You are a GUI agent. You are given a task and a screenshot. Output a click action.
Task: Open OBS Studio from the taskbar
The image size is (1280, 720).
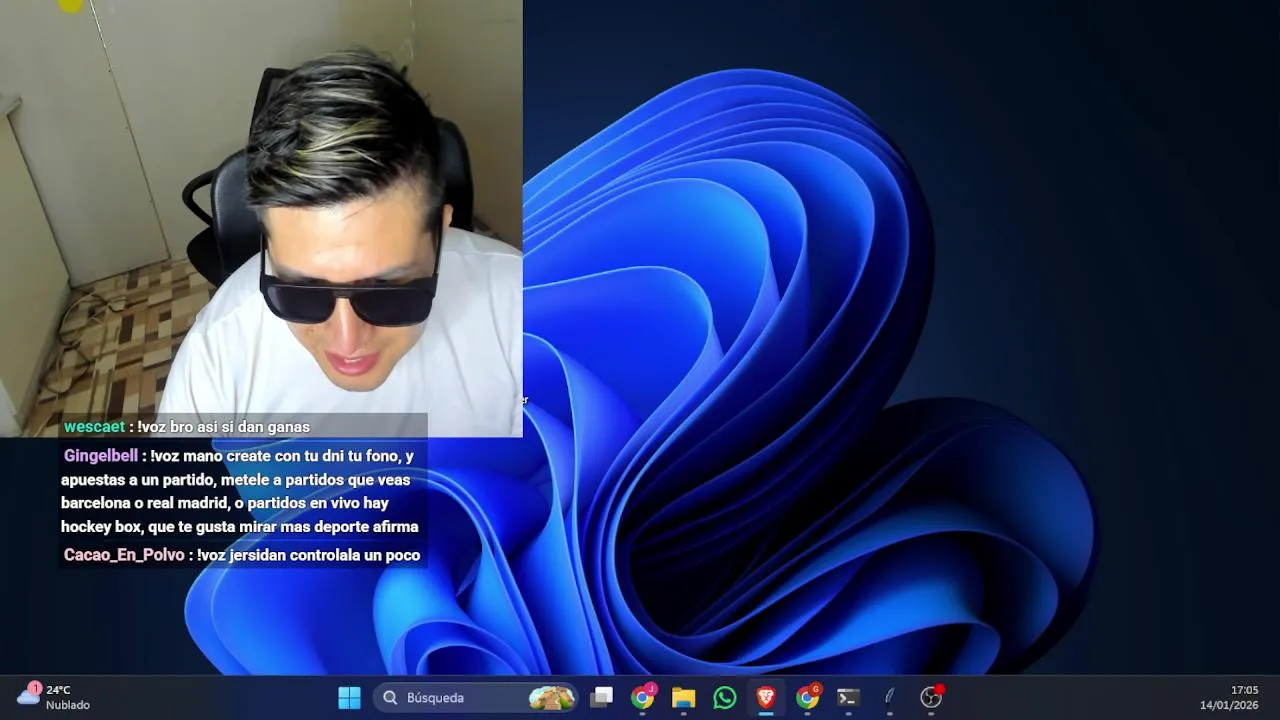point(931,697)
